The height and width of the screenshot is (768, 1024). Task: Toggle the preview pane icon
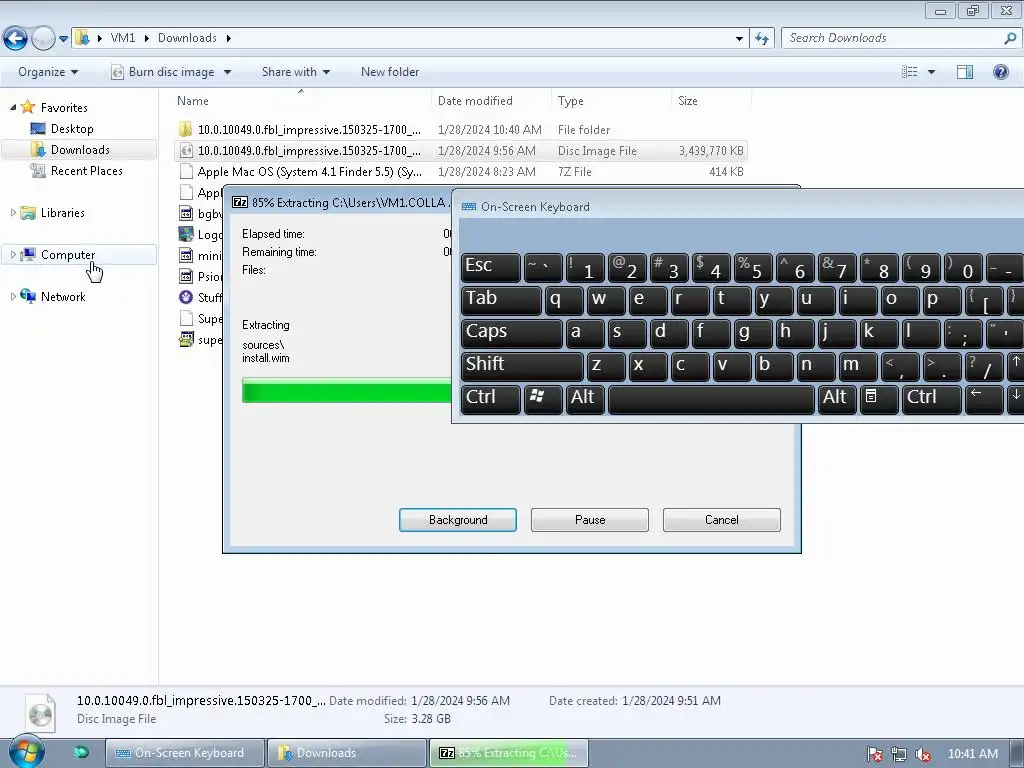pos(965,72)
